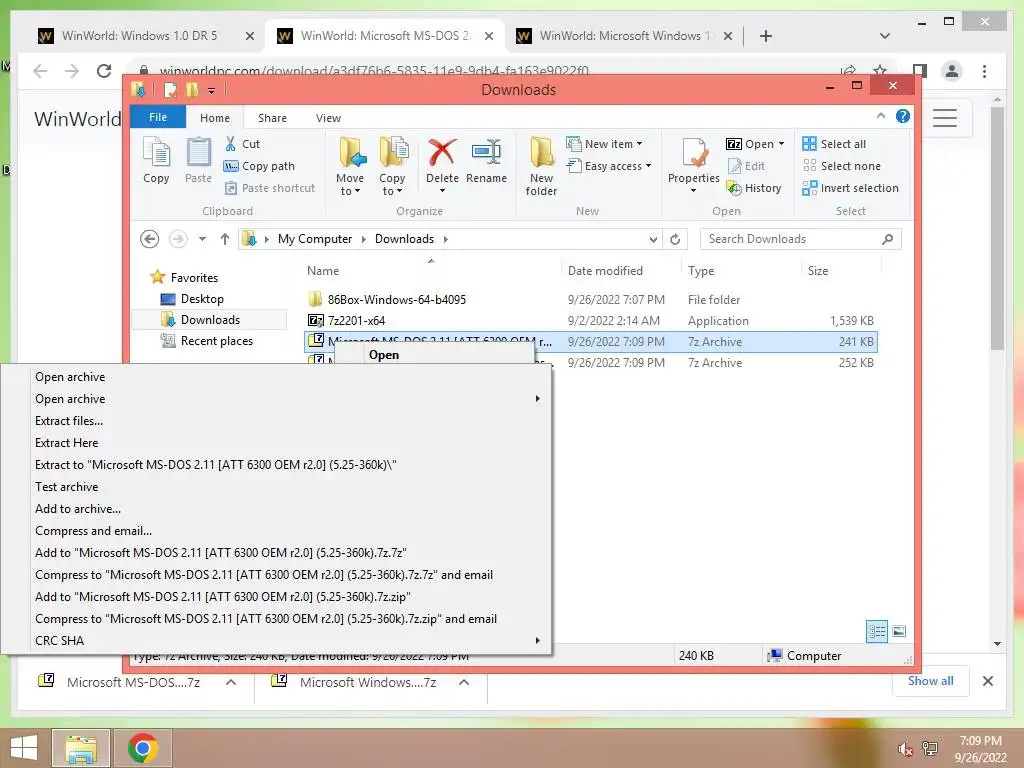Select Desktop in Favorites

(202, 298)
